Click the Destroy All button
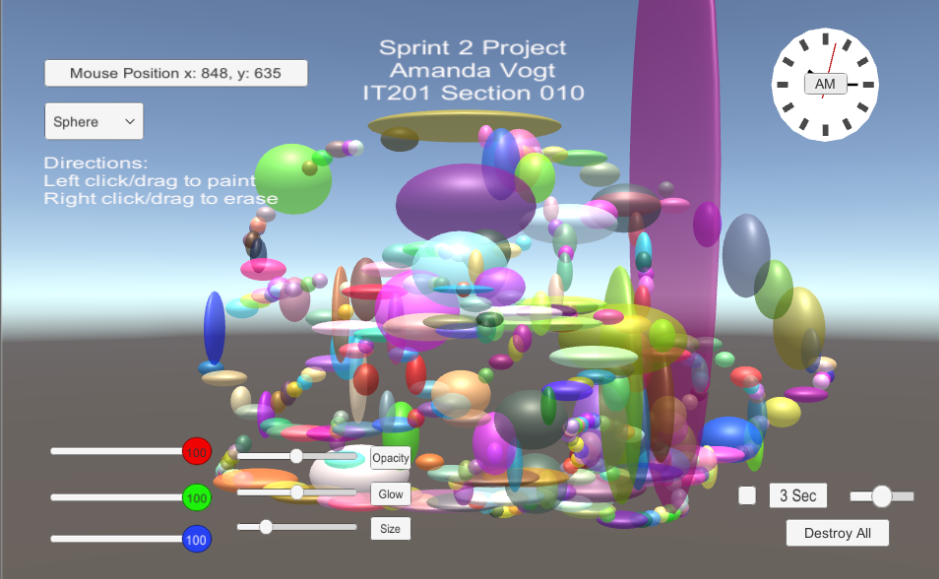The height and width of the screenshot is (579, 939). (837, 533)
